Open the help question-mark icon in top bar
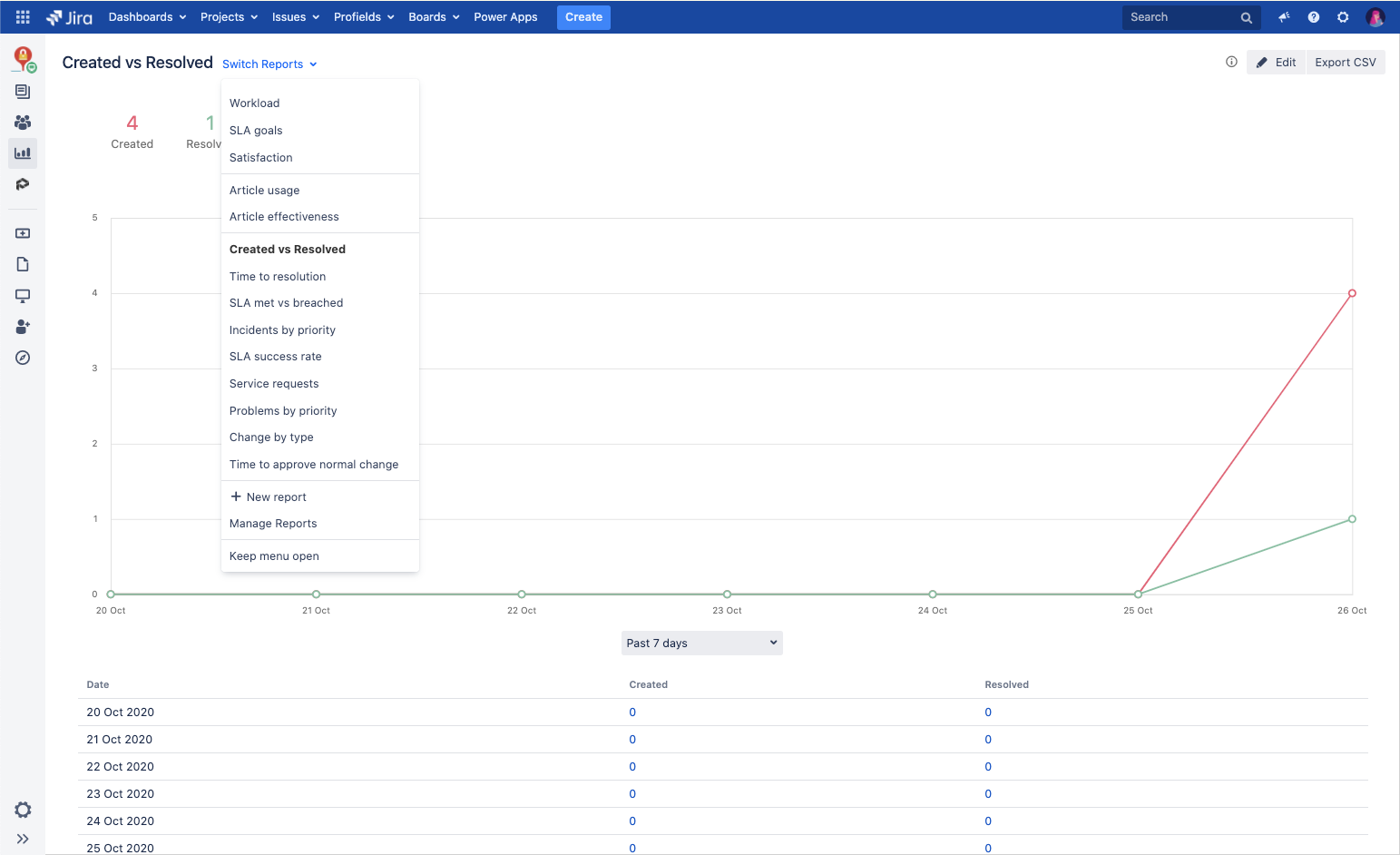The width and height of the screenshot is (1400, 855). click(1313, 16)
